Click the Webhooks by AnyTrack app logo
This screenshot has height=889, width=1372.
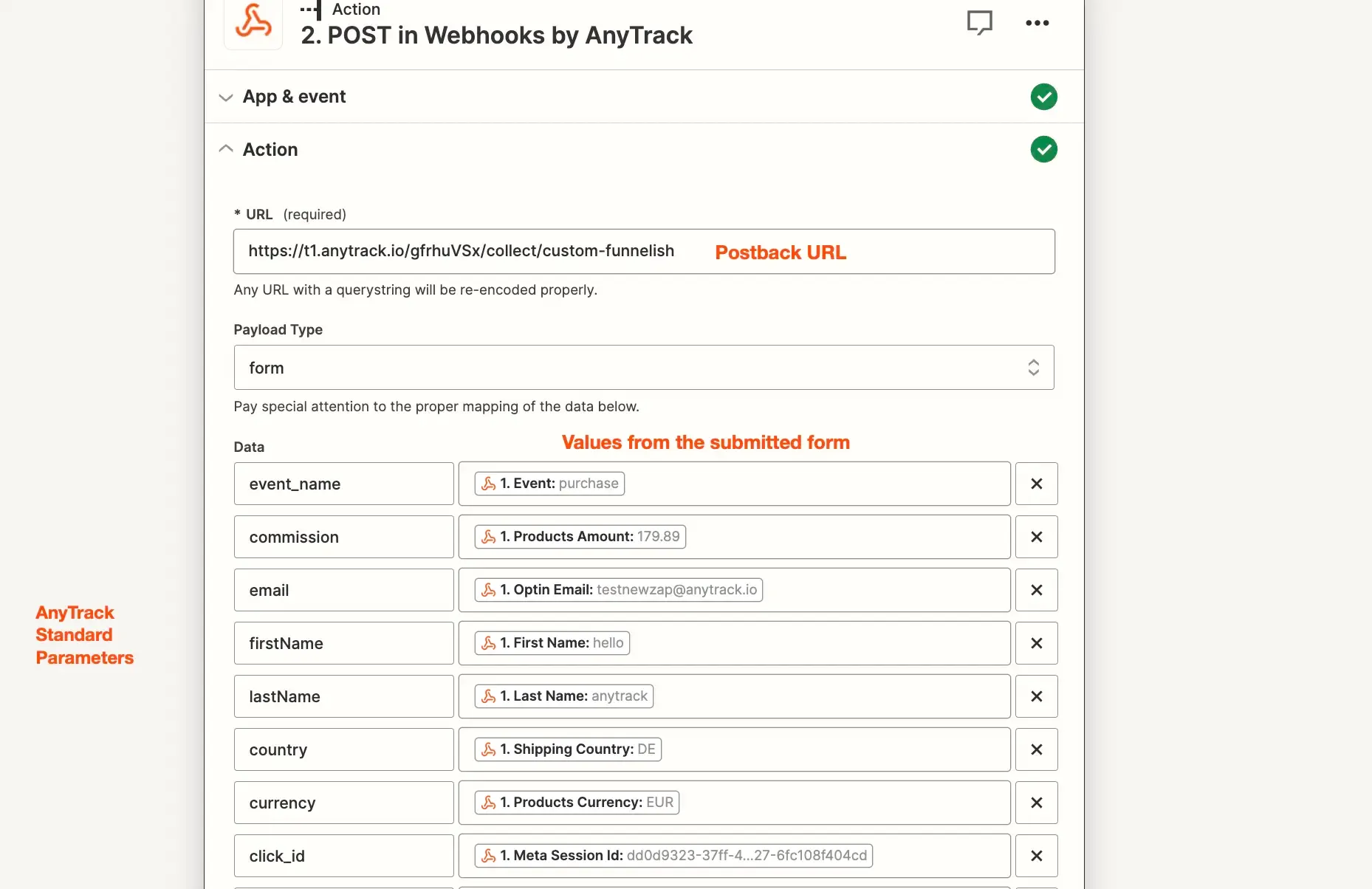coord(253,21)
